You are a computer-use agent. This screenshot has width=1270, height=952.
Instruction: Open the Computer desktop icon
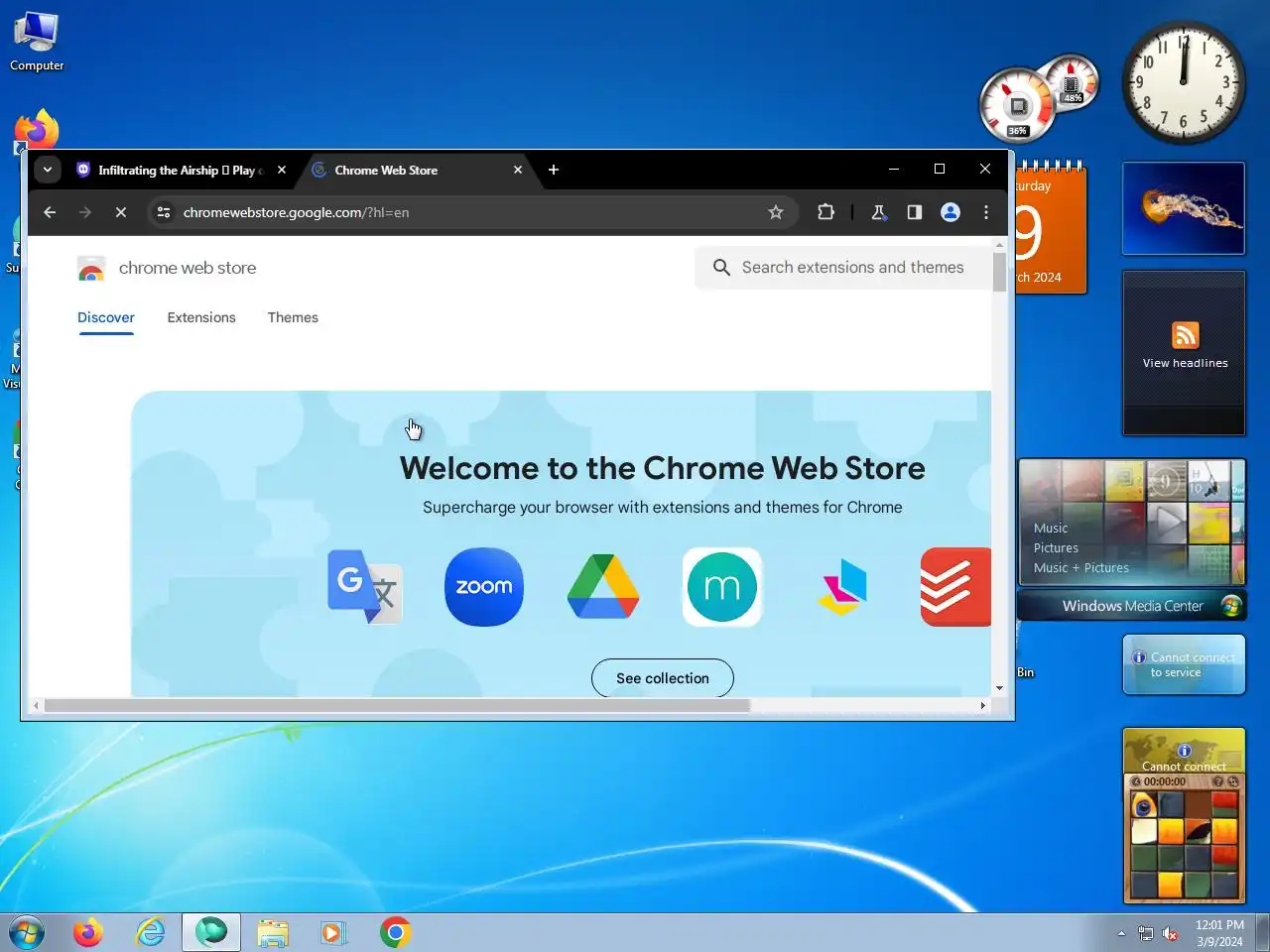pyautogui.click(x=37, y=42)
